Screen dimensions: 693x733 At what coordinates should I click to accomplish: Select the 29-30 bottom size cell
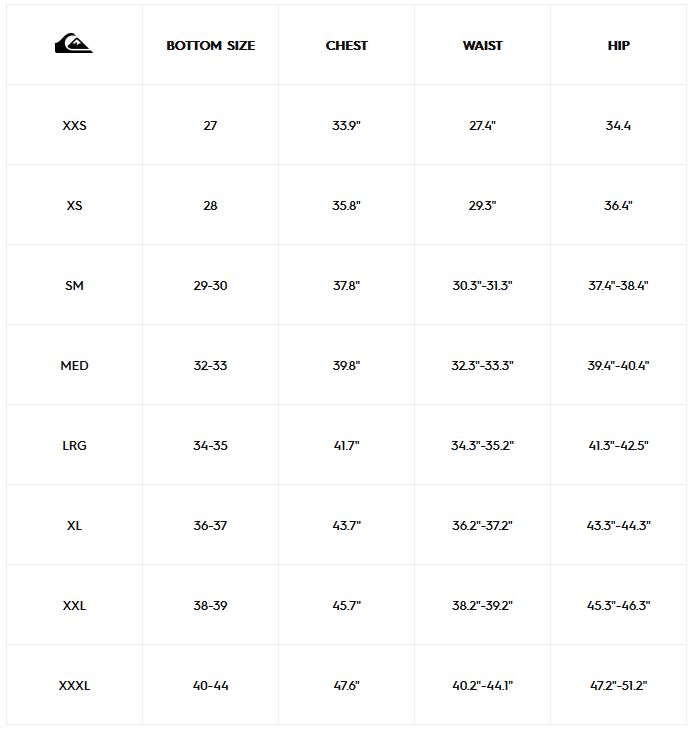tap(210, 286)
